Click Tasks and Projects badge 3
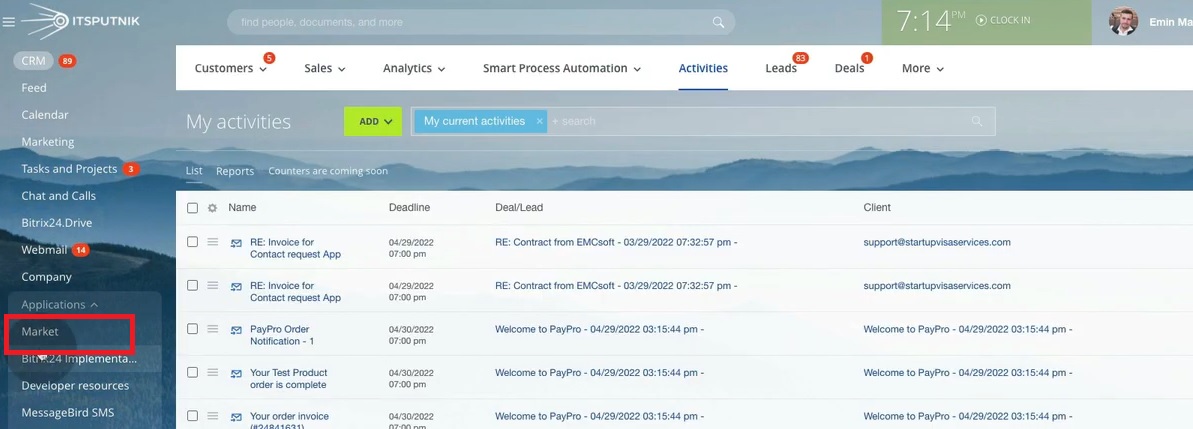This screenshot has width=1193, height=429. click(x=131, y=169)
